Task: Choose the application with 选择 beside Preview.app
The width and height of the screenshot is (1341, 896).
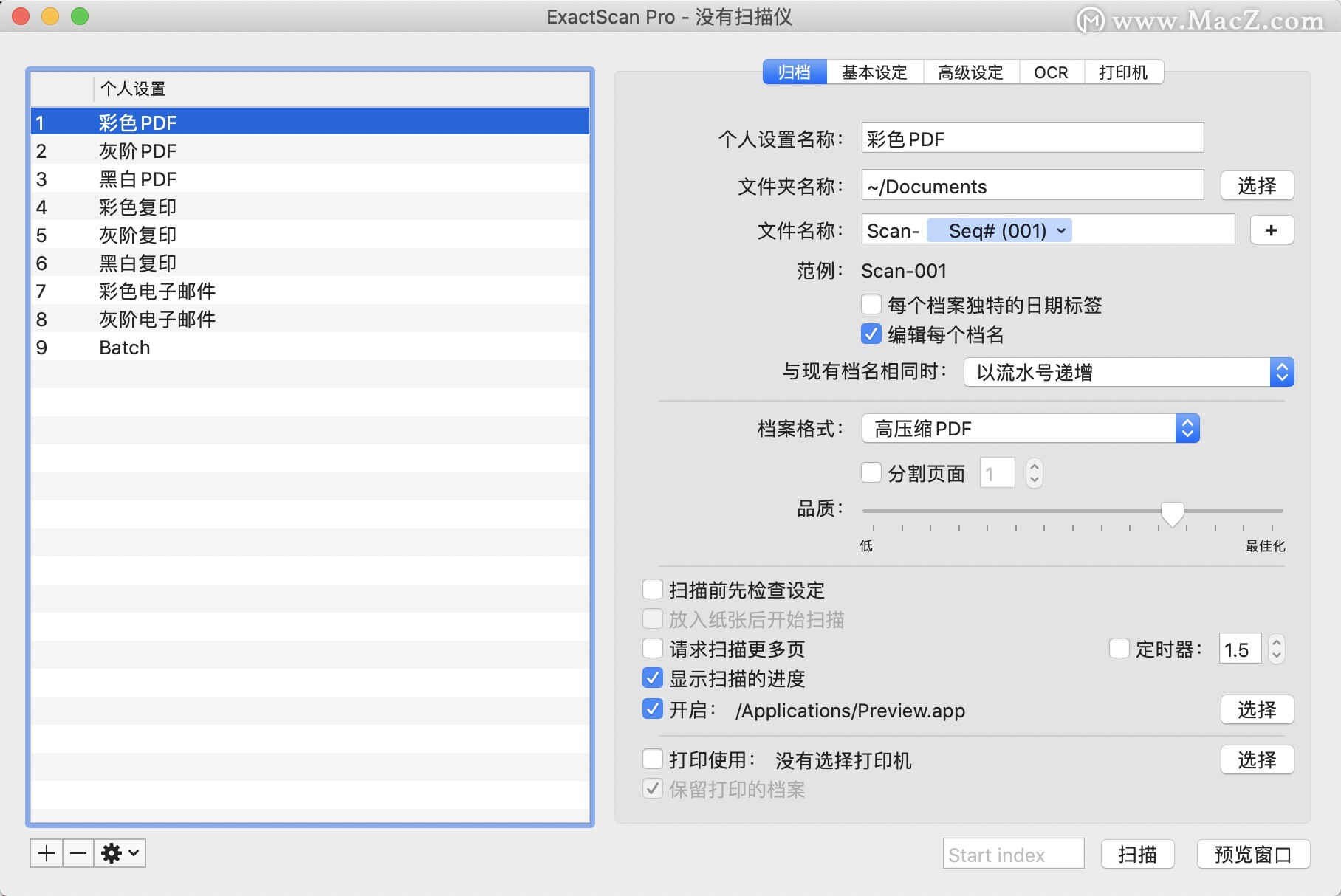Action: coord(1257,709)
